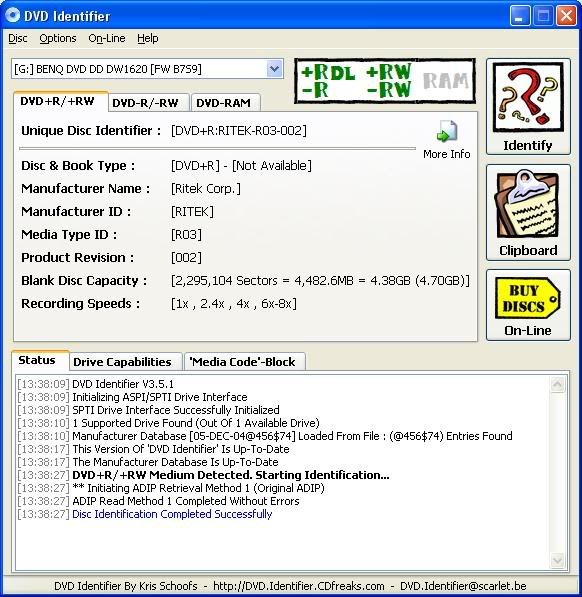Image resolution: width=582 pixels, height=597 pixels.
Task: Select log line 'Initiating ADIP Retrieval Method 1'
Action: (198, 488)
